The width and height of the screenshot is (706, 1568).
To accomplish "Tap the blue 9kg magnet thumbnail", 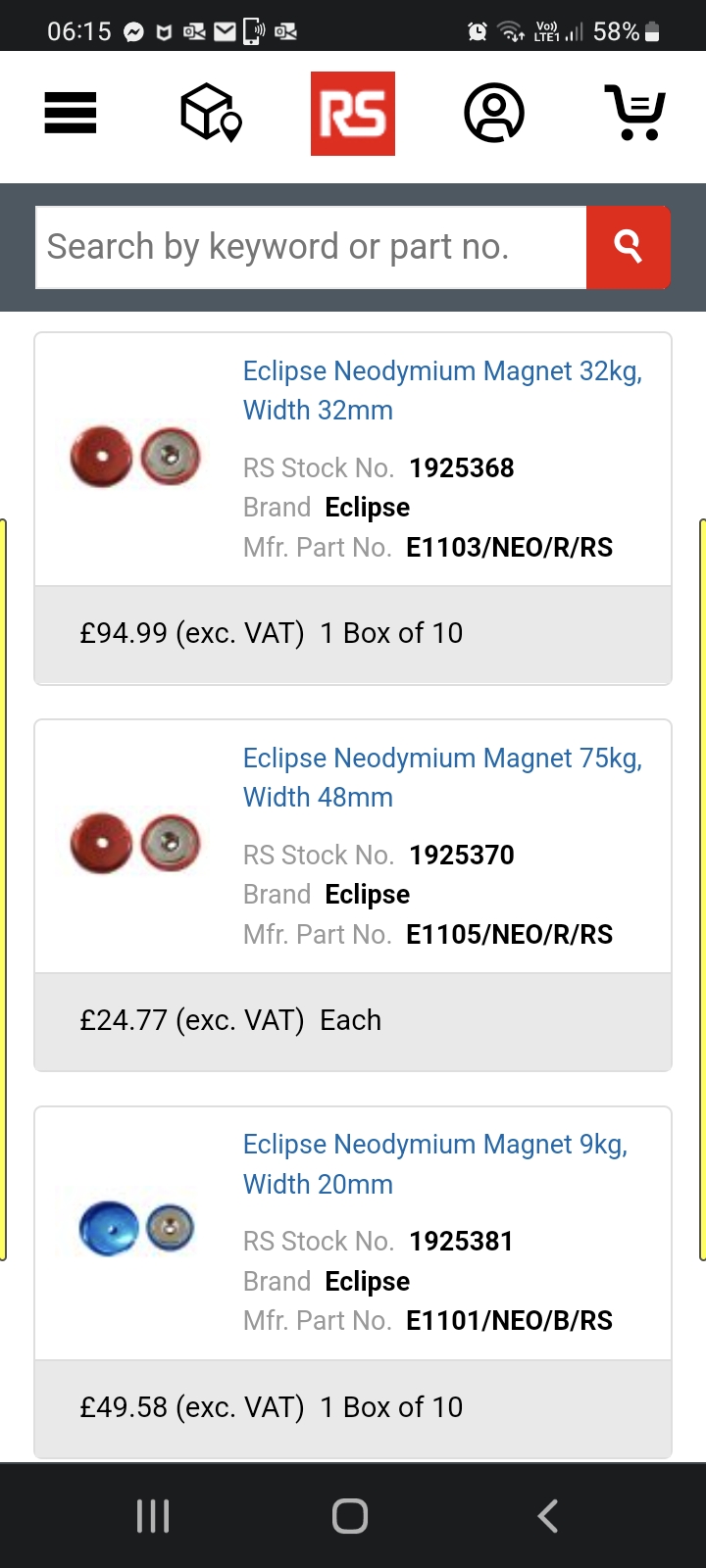I will 135,1229.
